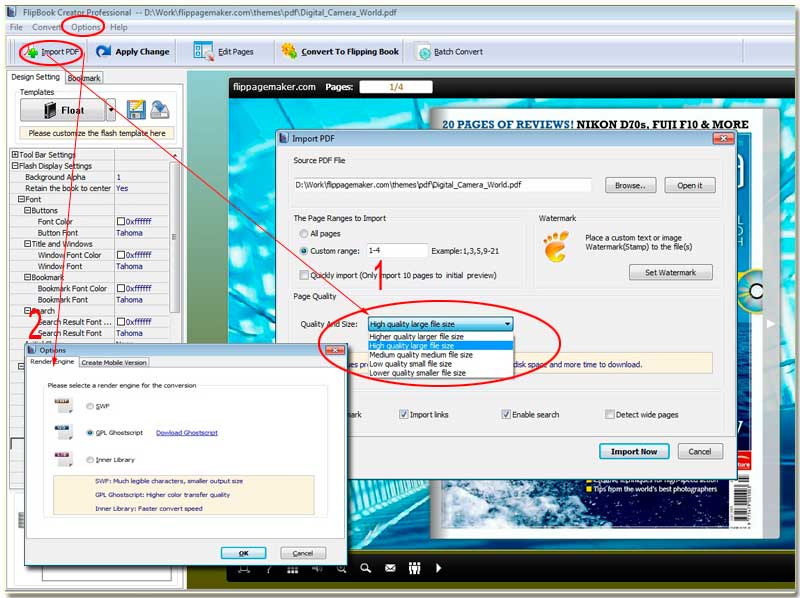Click the save template floppy disk icon
Viewport: 800px width, 598px height.
(136, 110)
